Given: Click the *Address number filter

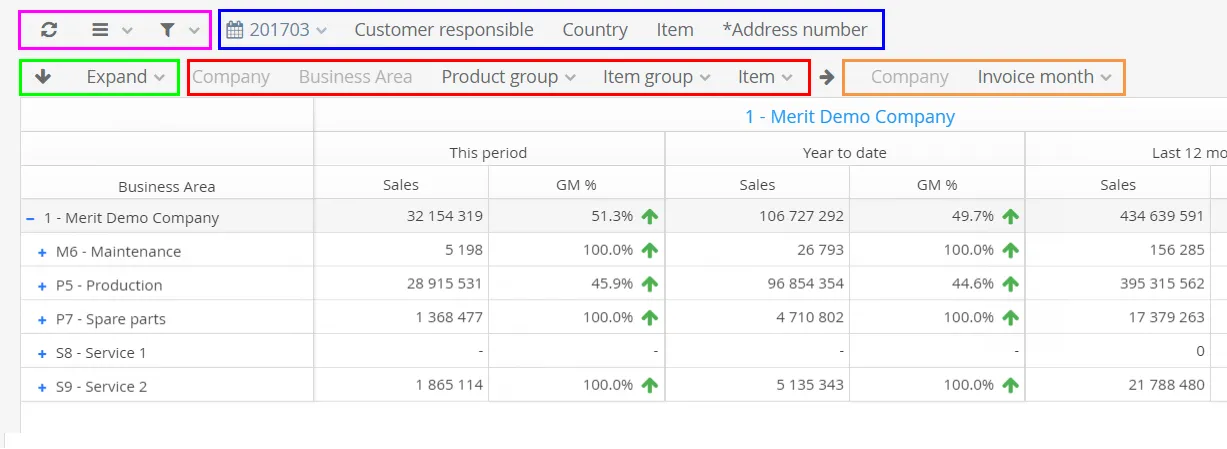Looking at the screenshot, I should (795, 30).
